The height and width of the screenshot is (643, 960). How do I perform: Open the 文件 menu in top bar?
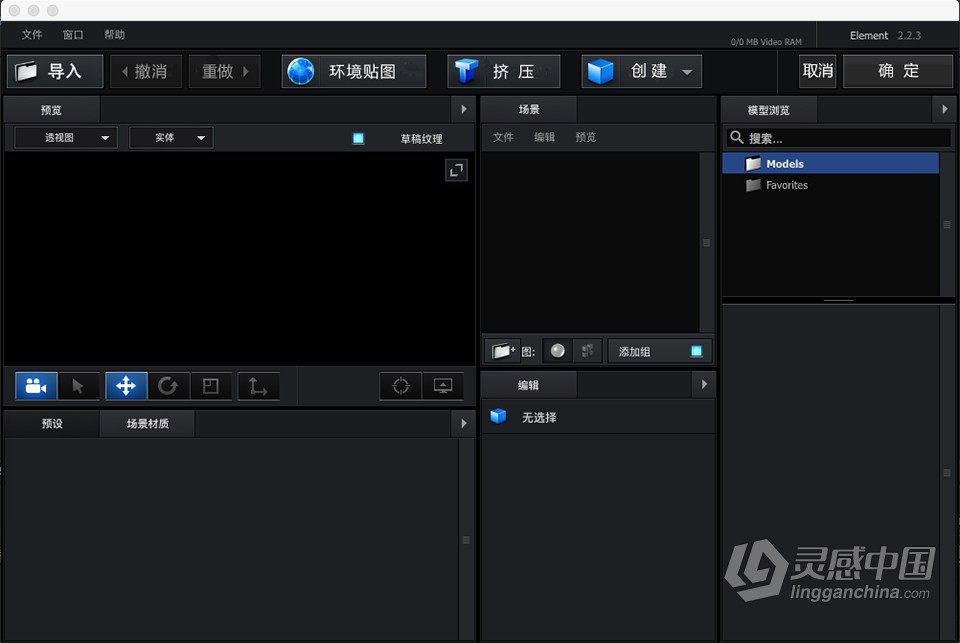click(32, 35)
